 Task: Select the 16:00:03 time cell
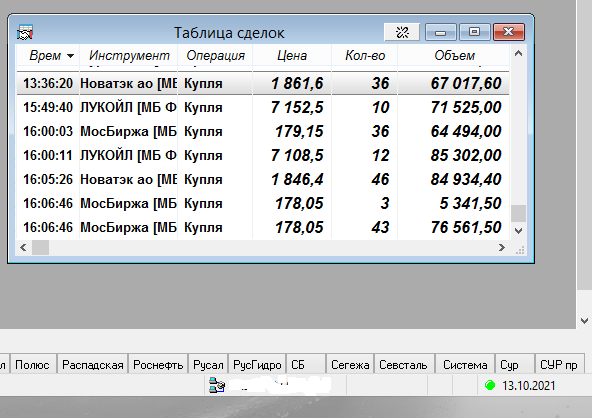48,131
